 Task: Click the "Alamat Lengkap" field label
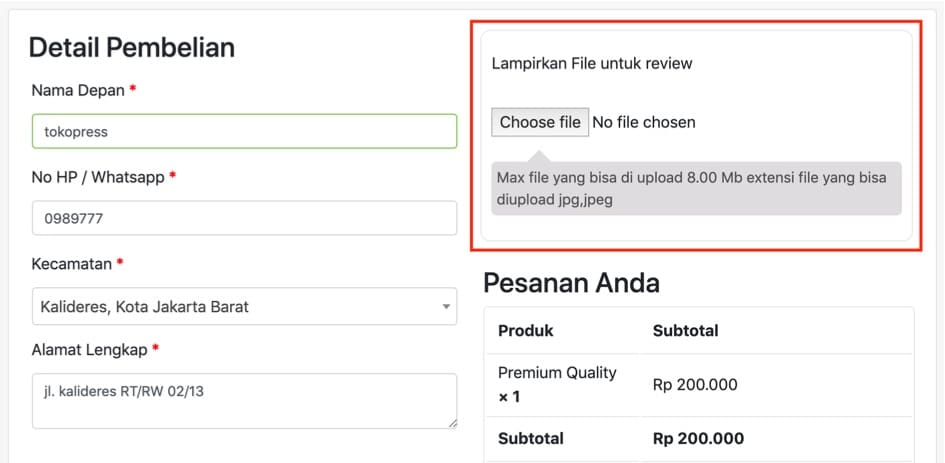[x=89, y=350]
